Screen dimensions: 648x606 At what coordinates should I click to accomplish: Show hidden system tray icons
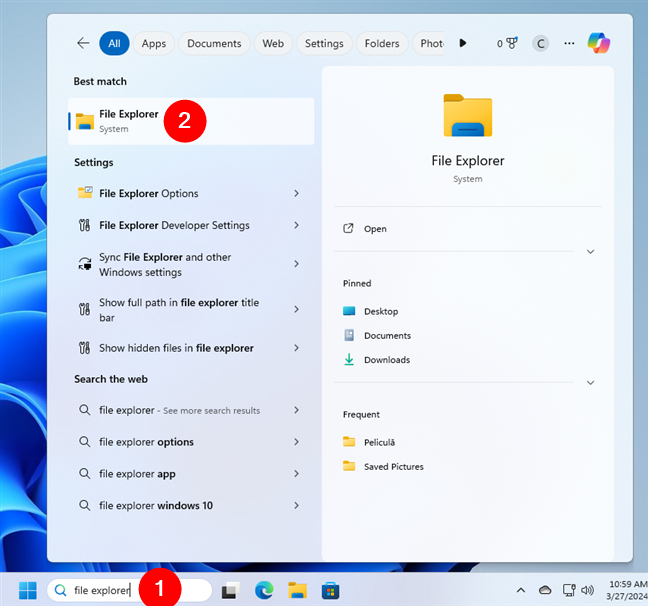pyautogui.click(x=521, y=590)
